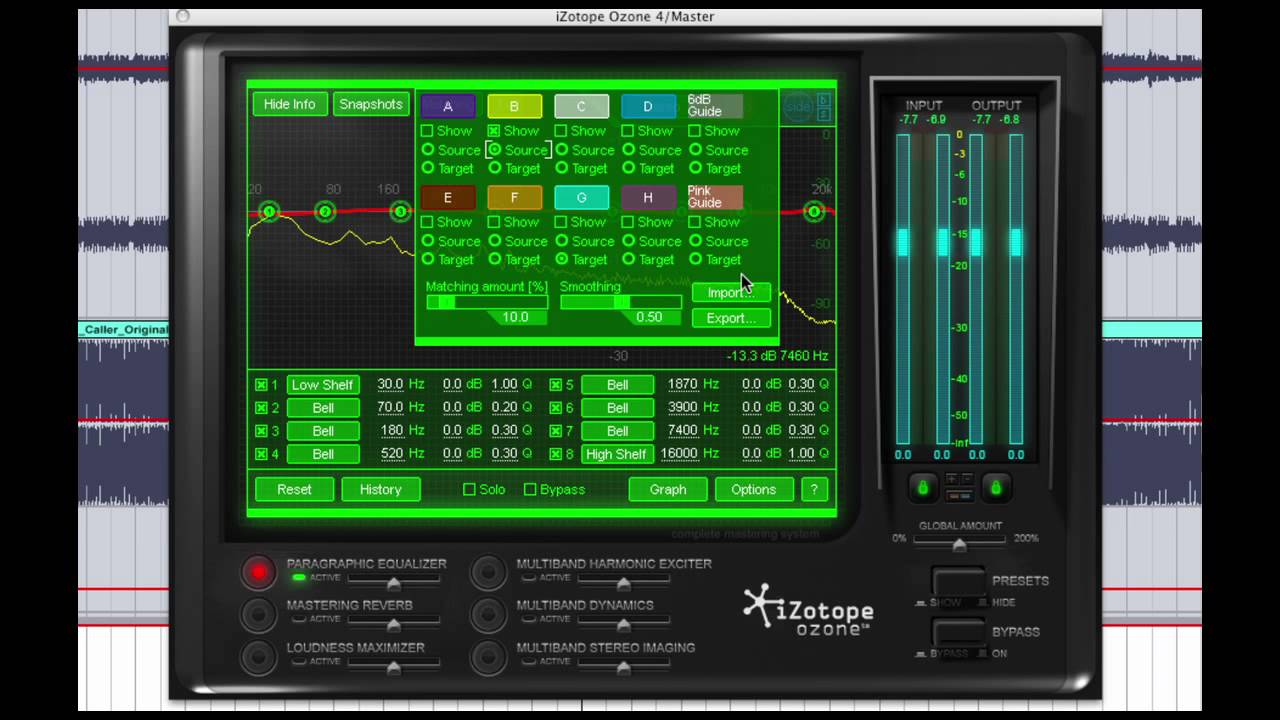Enable the Solo checkbox
The image size is (1280, 720).
point(469,489)
